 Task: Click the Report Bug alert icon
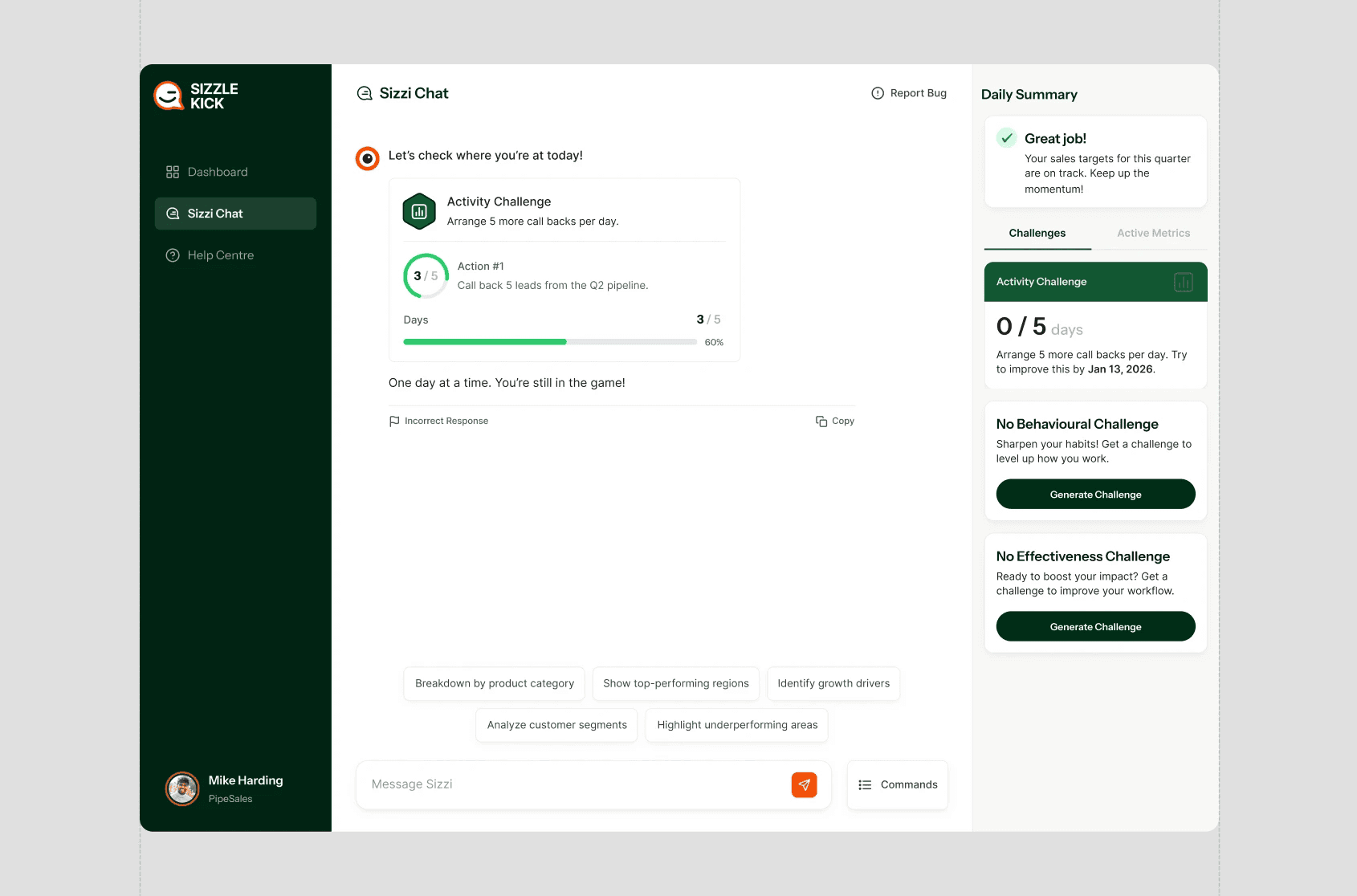pyautogui.click(x=876, y=92)
